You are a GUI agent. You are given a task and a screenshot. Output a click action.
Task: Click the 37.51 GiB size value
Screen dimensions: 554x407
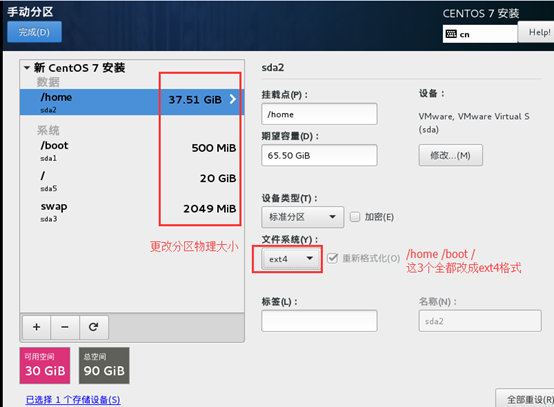coord(195,100)
